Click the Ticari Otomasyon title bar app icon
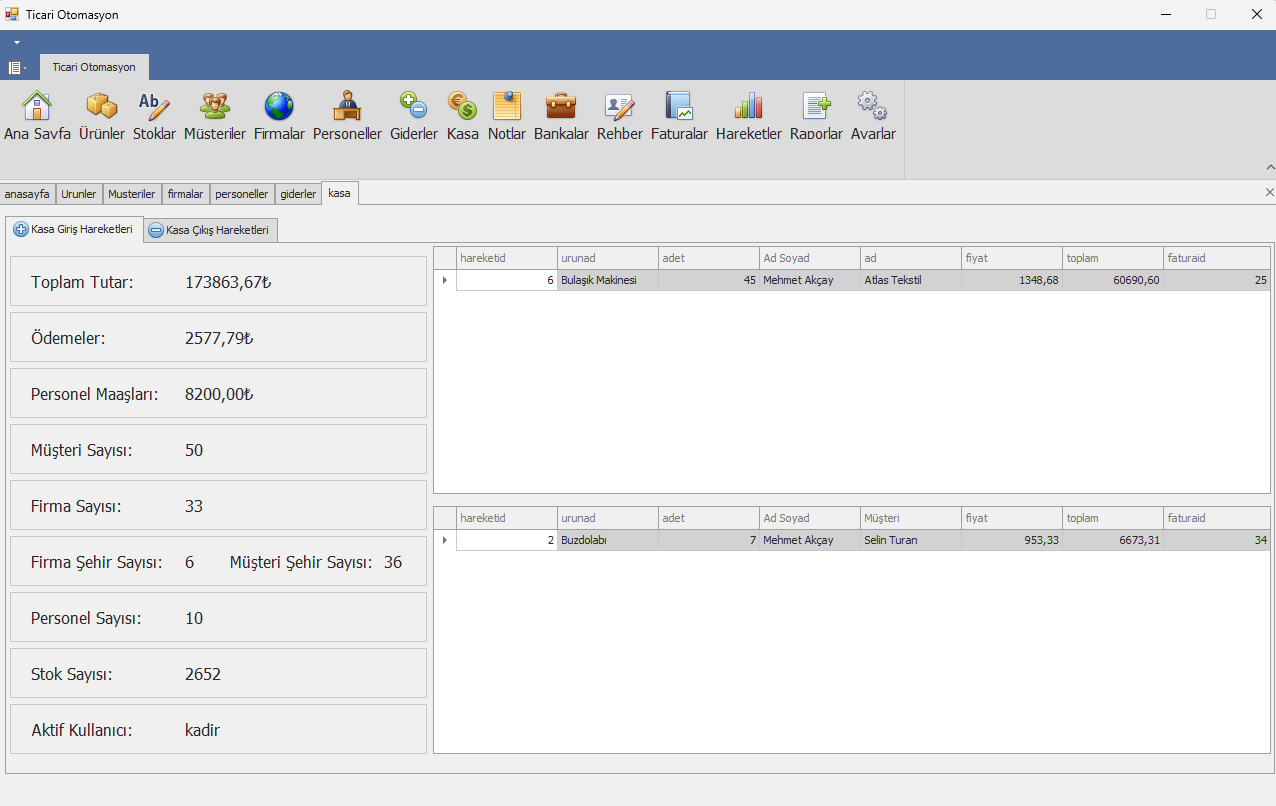The width and height of the screenshot is (1276, 806). 12,14
